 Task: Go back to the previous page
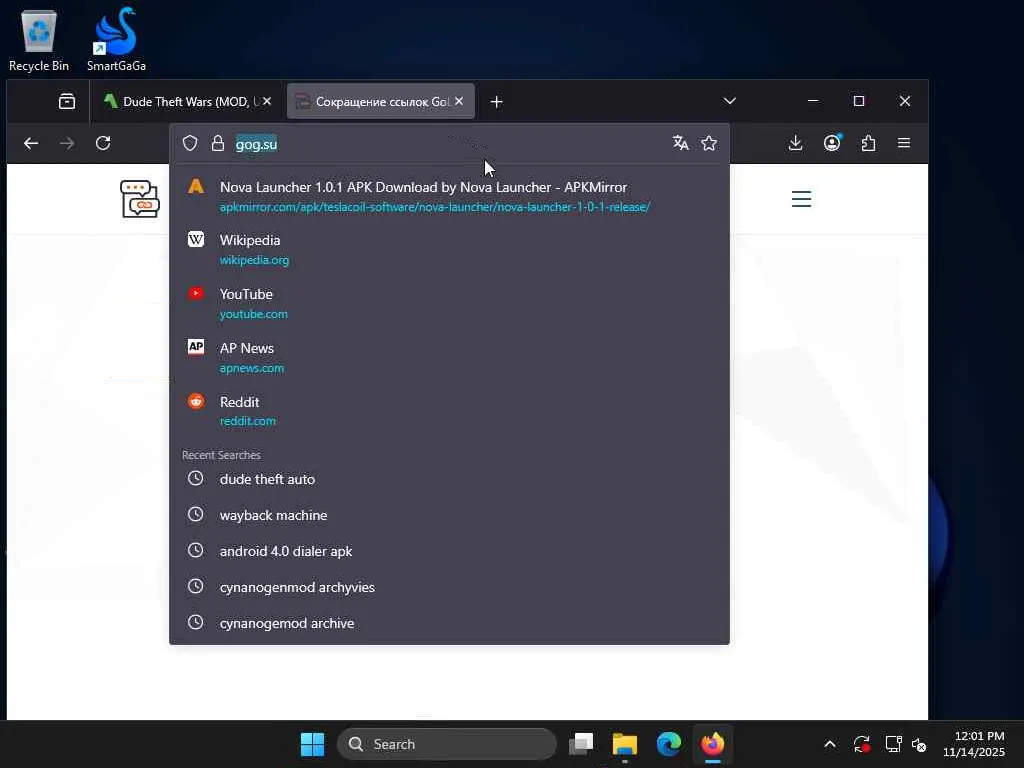(31, 143)
